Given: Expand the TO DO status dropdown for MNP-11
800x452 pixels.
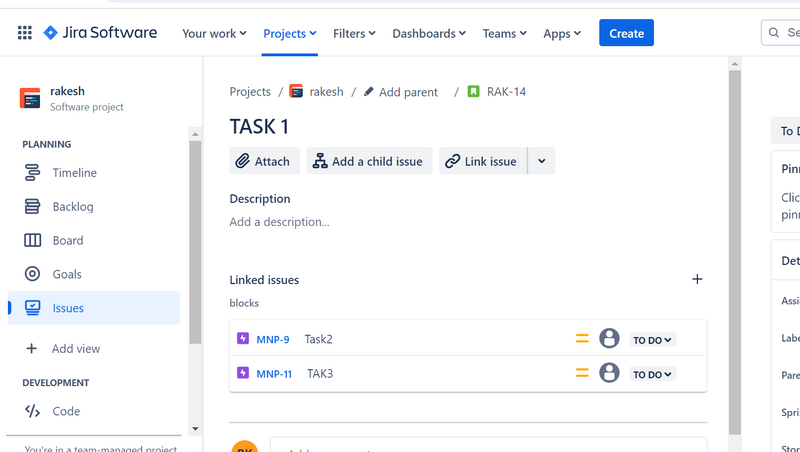Looking at the screenshot, I should coord(653,374).
